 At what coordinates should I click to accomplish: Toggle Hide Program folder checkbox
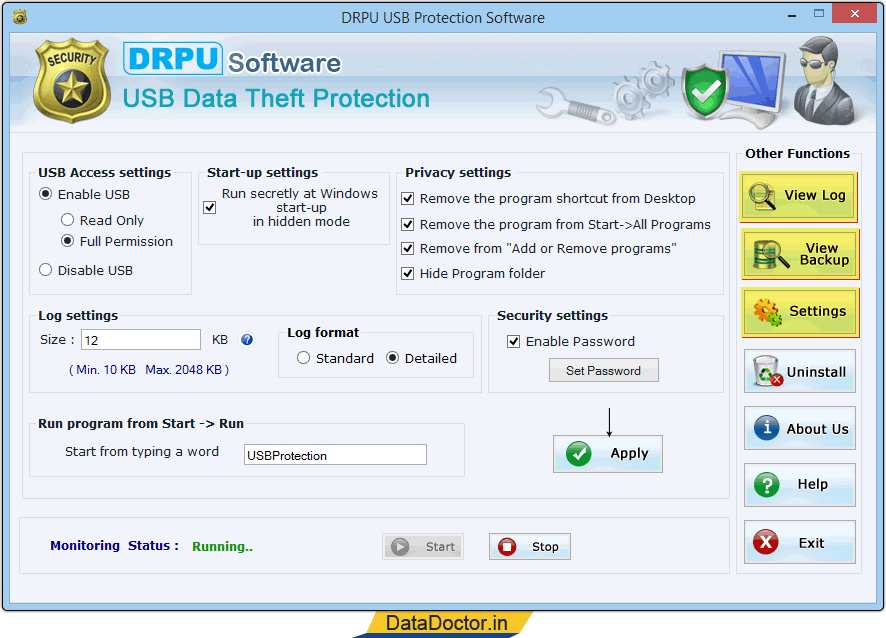407,274
